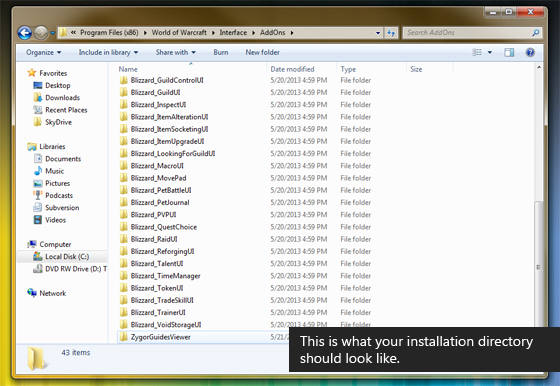Sort by the Date modified column header
The image size is (560, 386).
292,69
